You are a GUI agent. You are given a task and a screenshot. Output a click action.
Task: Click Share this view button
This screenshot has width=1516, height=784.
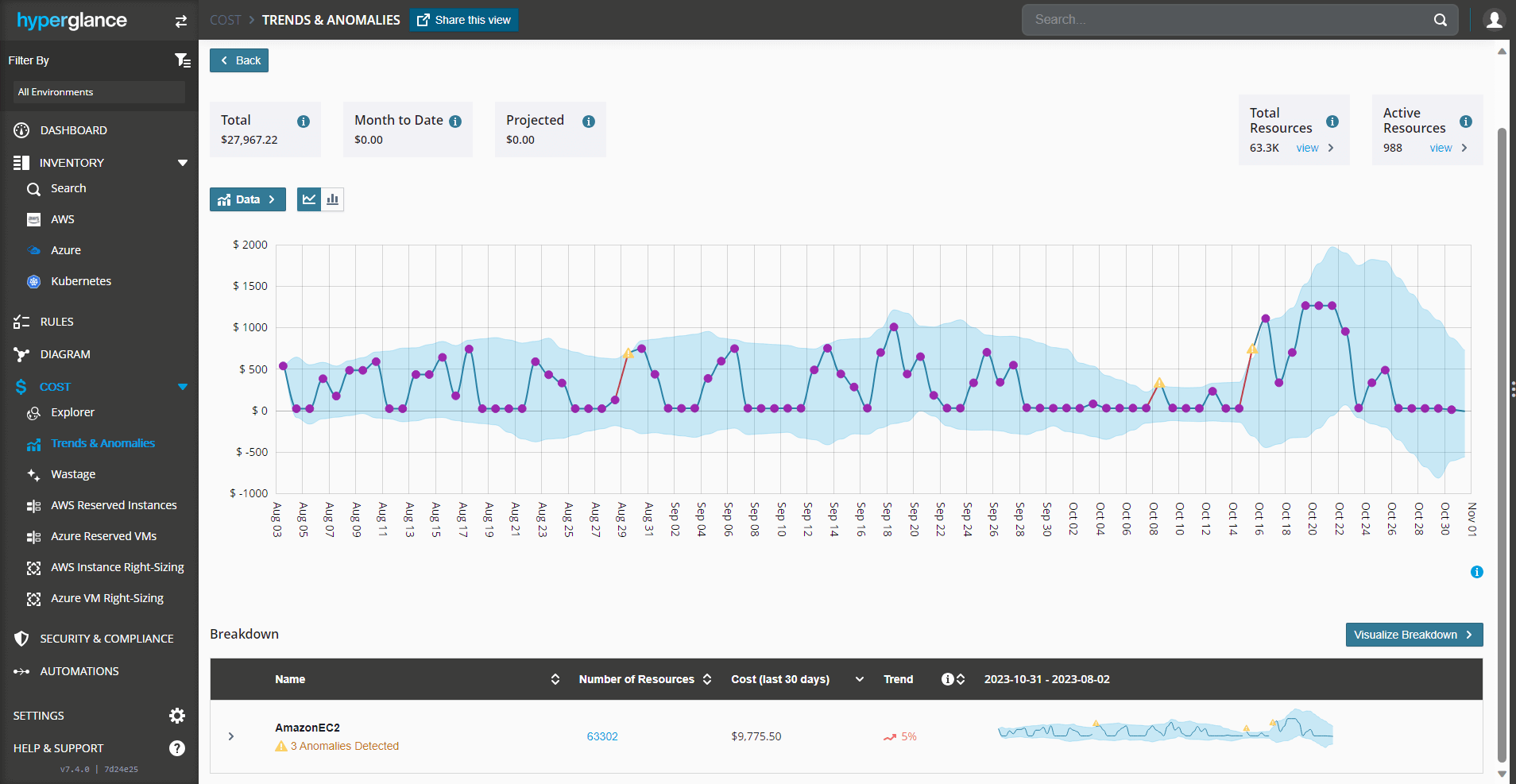(x=464, y=20)
